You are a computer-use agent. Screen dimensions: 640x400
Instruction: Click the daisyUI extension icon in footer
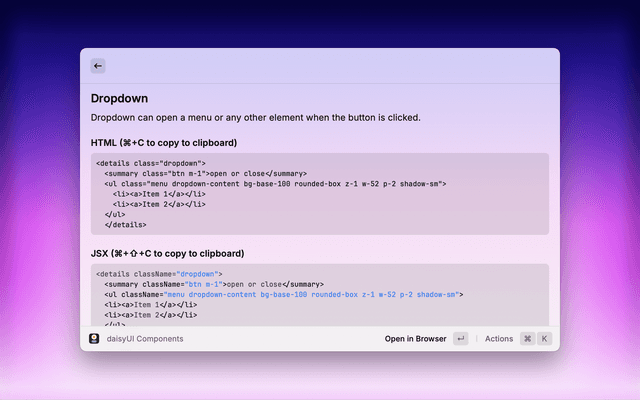click(x=94, y=339)
